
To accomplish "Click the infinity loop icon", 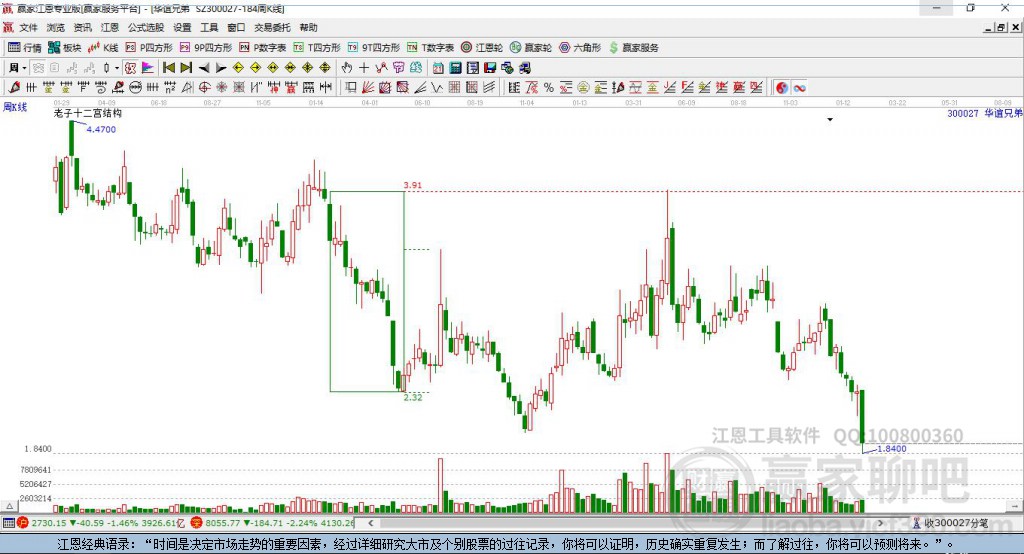I will click(799, 88).
